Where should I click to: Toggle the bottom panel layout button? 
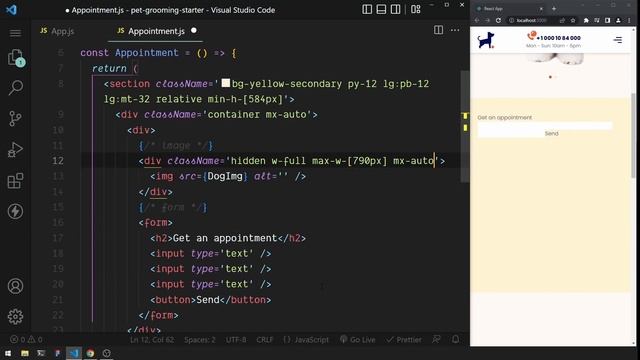(381, 9)
